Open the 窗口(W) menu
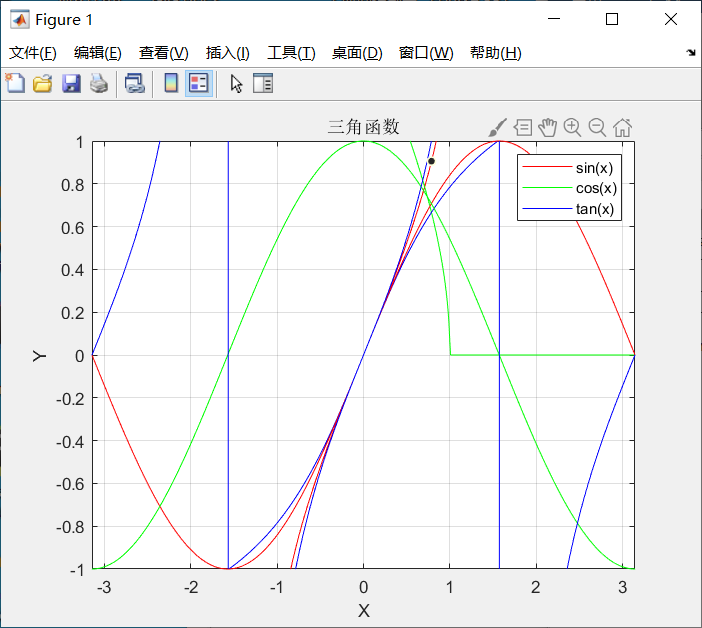 (x=426, y=53)
